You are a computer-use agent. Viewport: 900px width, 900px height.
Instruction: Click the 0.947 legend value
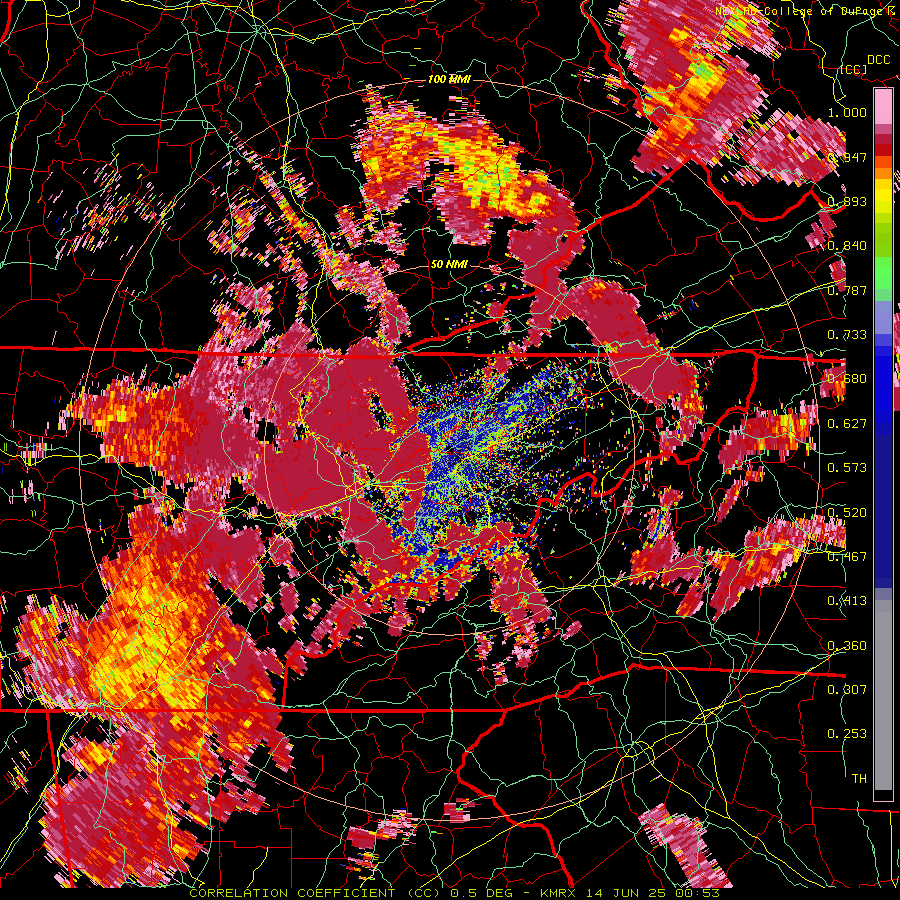coord(847,157)
